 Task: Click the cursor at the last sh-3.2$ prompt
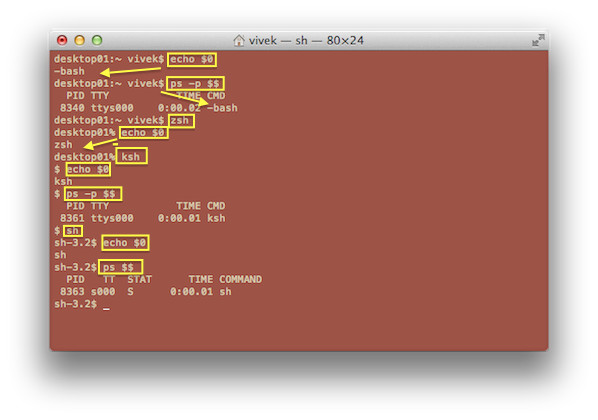tap(106, 305)
